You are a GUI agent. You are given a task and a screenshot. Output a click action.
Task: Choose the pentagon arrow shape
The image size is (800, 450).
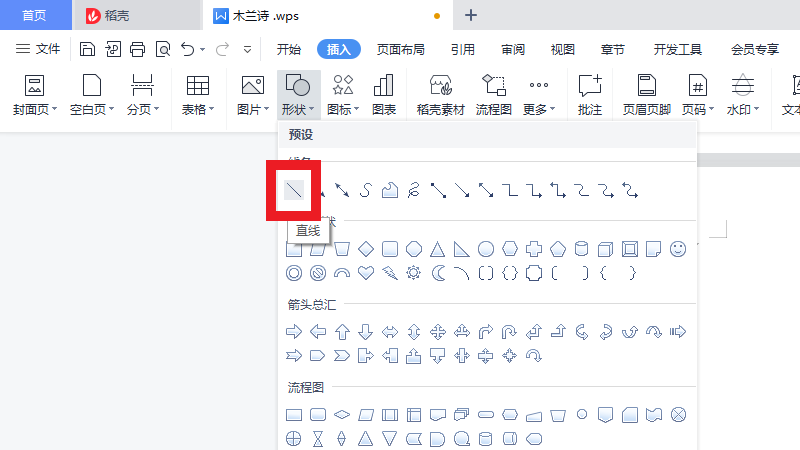point(318,356)
